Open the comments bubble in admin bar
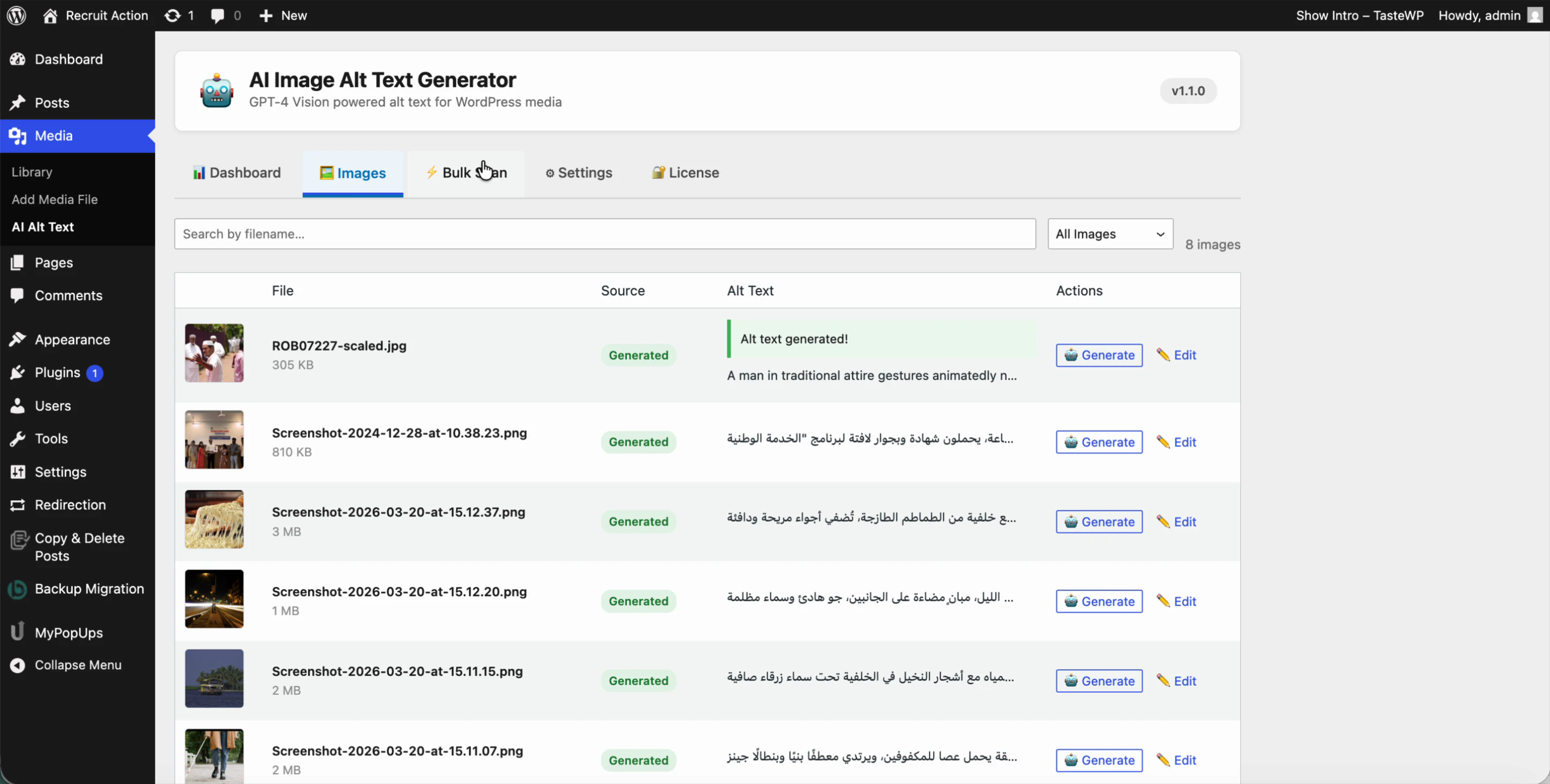Screen dimensions: 1550x784 click(x=226, y=16)
